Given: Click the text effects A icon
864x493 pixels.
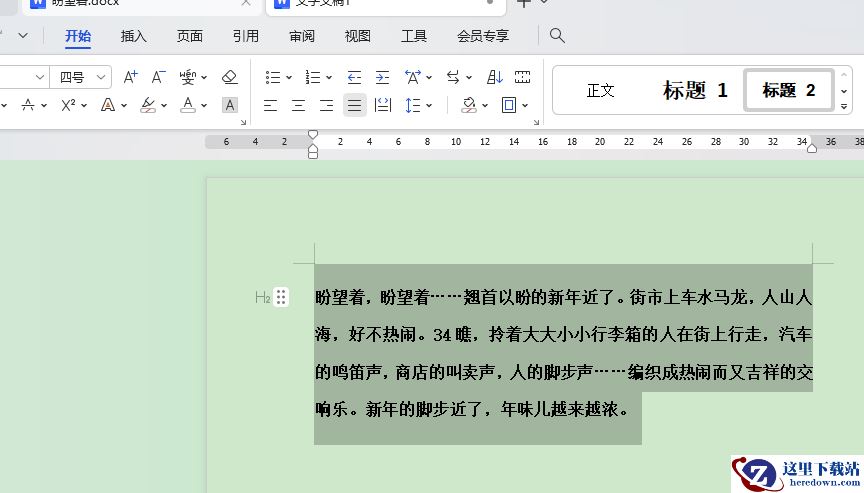Looking at the screenshot, I should (108, 105).
